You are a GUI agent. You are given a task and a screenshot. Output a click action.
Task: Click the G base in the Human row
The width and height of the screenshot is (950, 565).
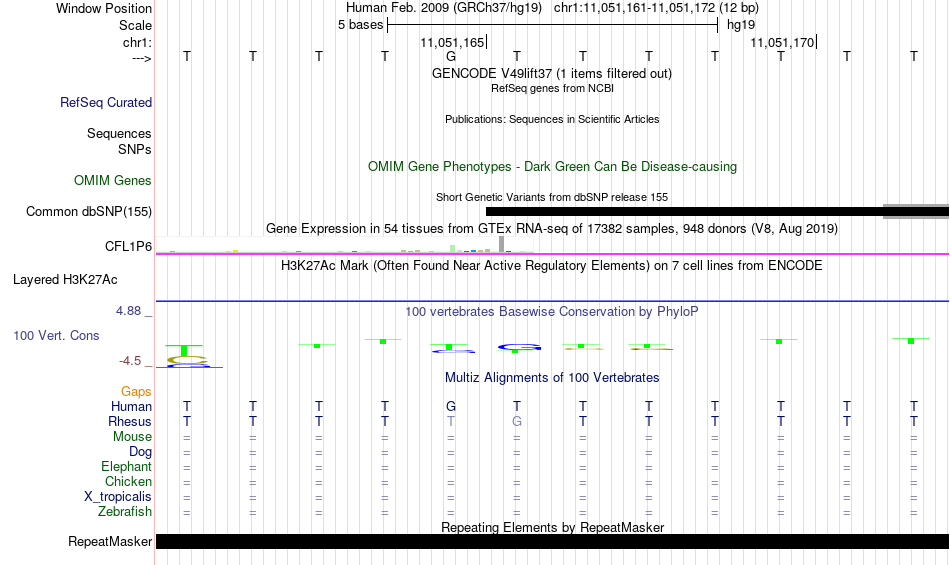click(451, 406)
